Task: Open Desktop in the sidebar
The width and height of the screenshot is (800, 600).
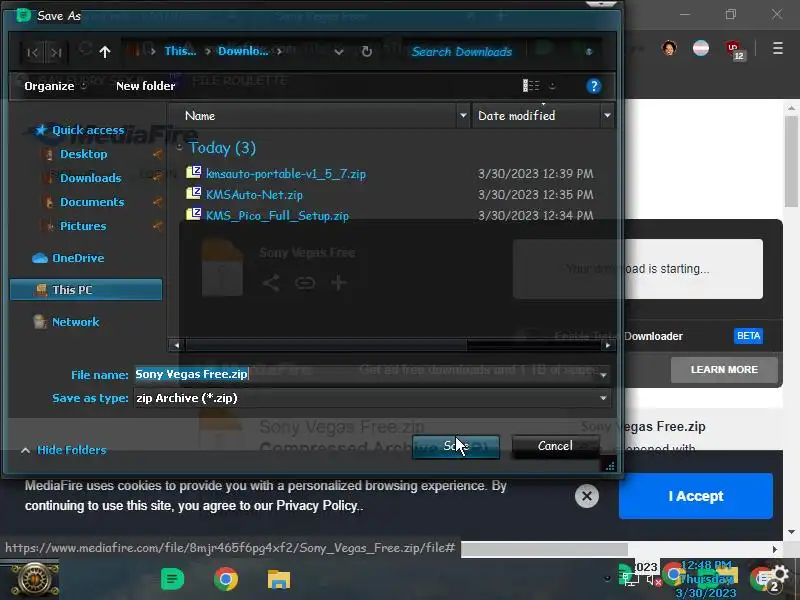Action: [x=84, y=154]
